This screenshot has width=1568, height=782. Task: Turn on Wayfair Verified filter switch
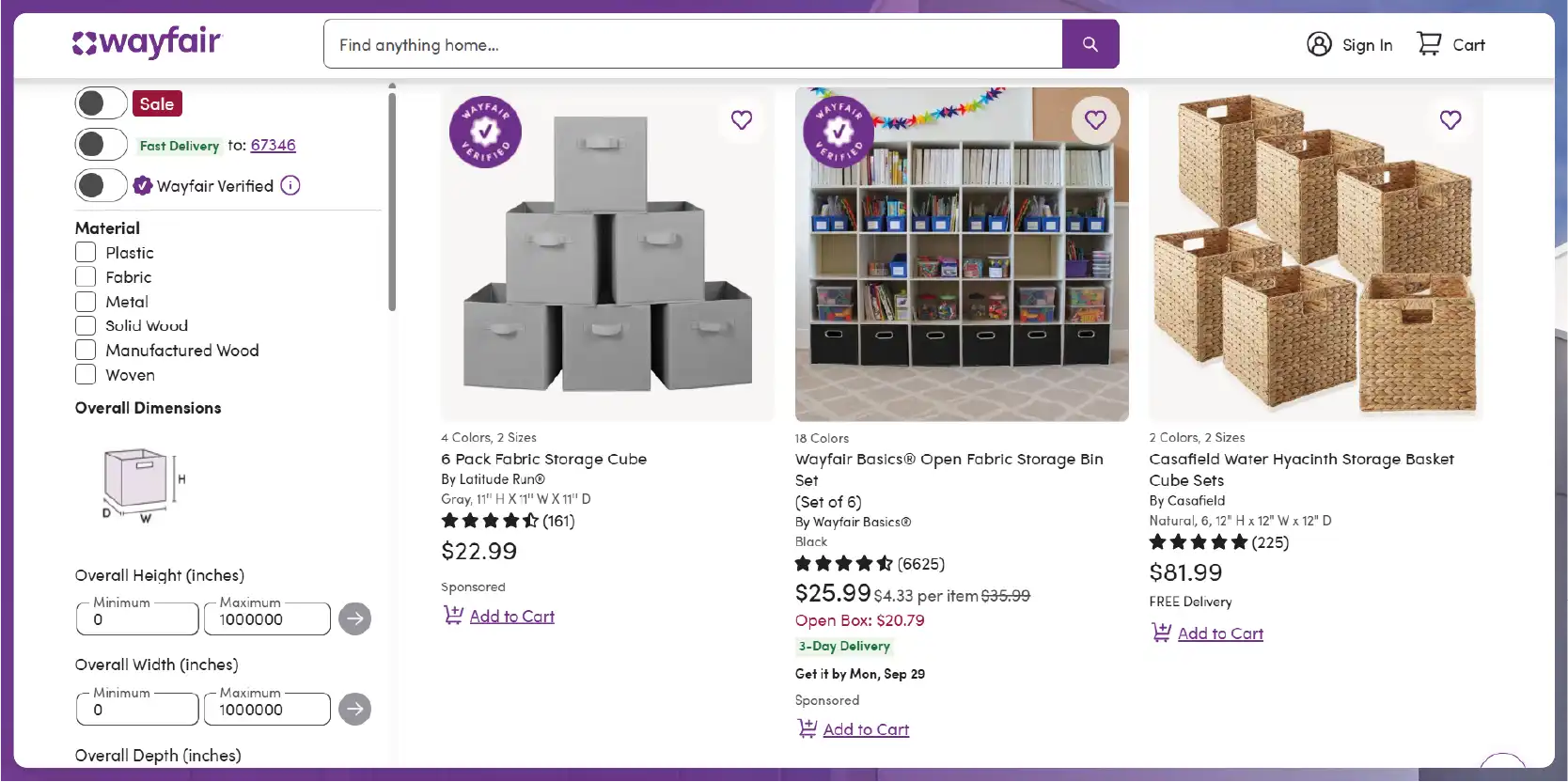tap(102, 185)
